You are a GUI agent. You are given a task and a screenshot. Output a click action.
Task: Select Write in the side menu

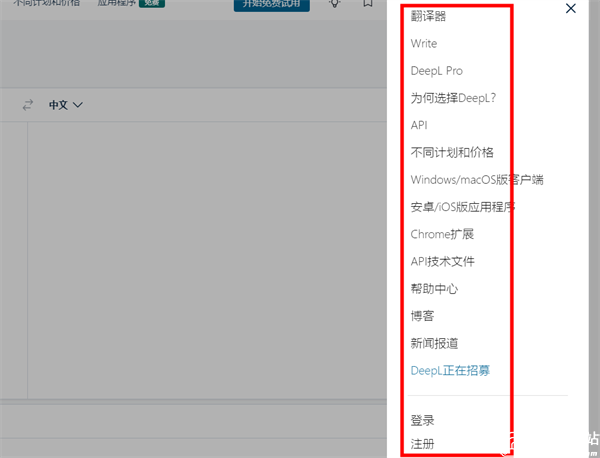tap(424, 43)
